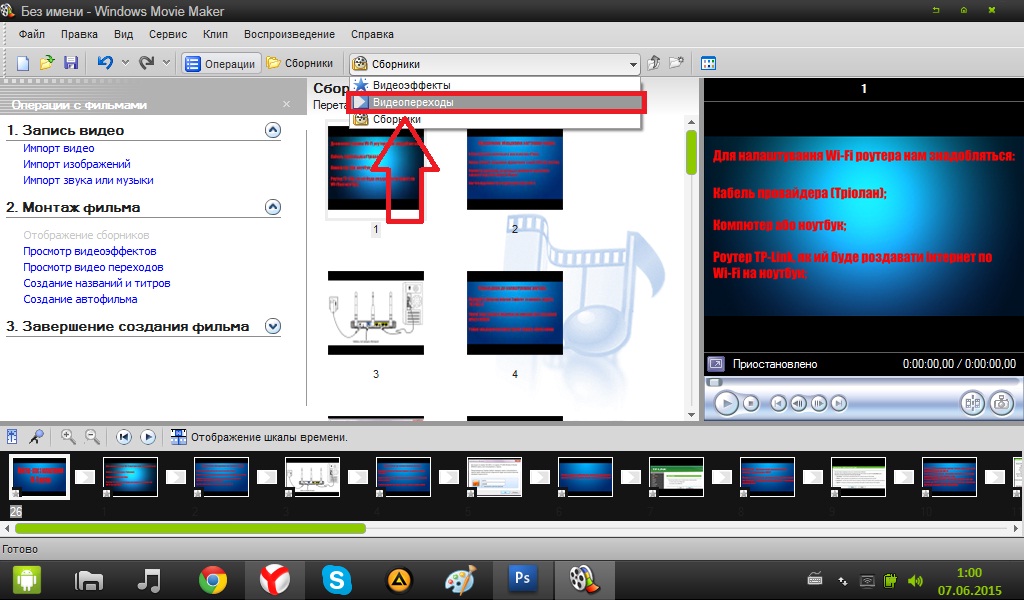Zoom out timeline magnifier icon
This screenshot has width=1024, height=600.
(92, 437)
